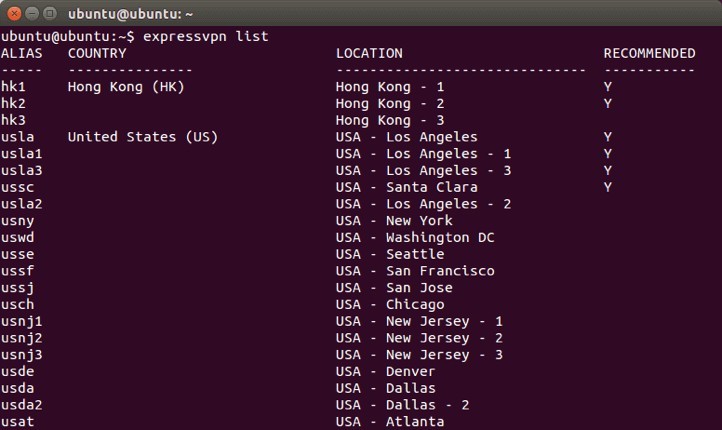Click the ALIAS column header
Viewport: 722px width, 430px height.
pos(22,53)
